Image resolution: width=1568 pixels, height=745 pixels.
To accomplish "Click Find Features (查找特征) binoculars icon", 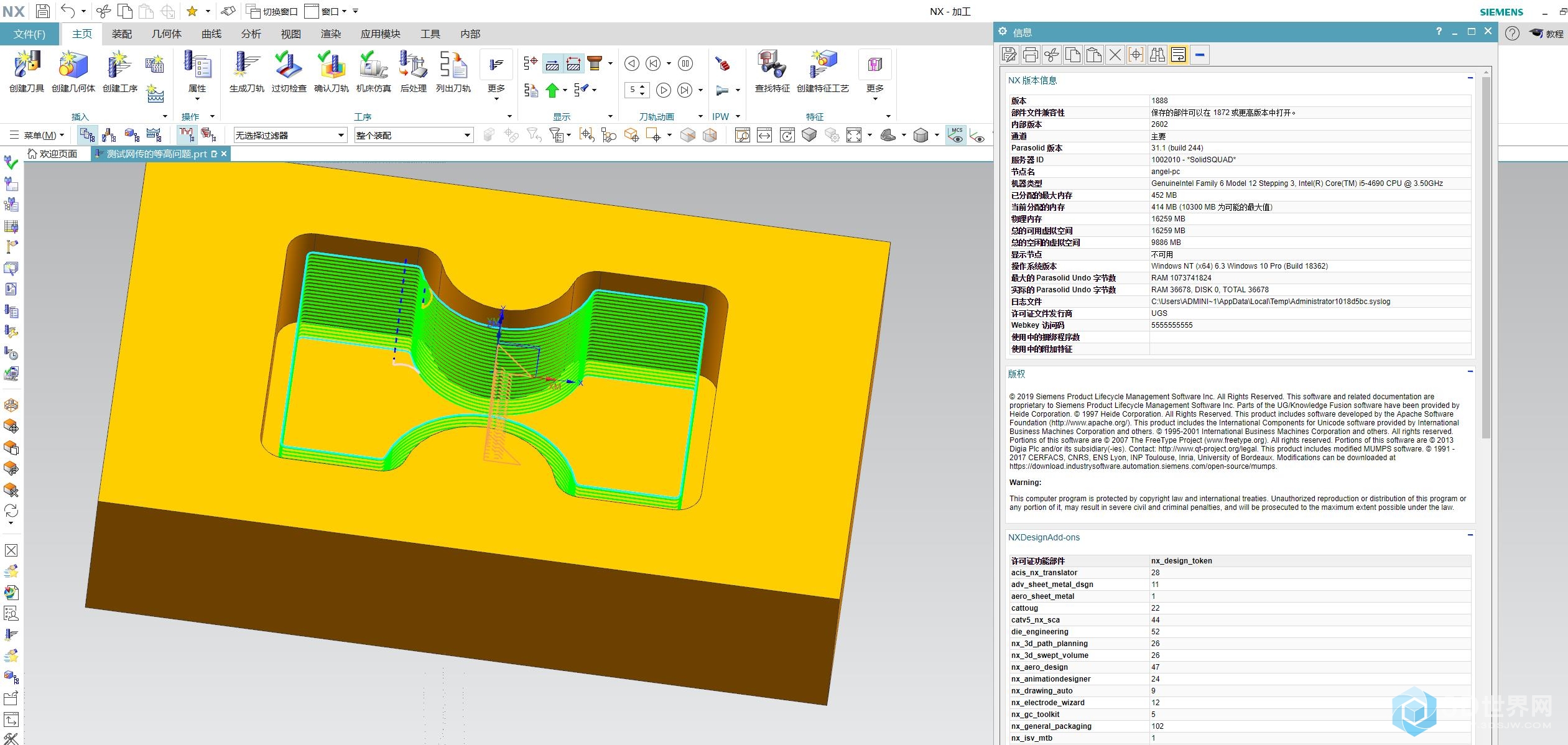I will [x=772, y=65].
